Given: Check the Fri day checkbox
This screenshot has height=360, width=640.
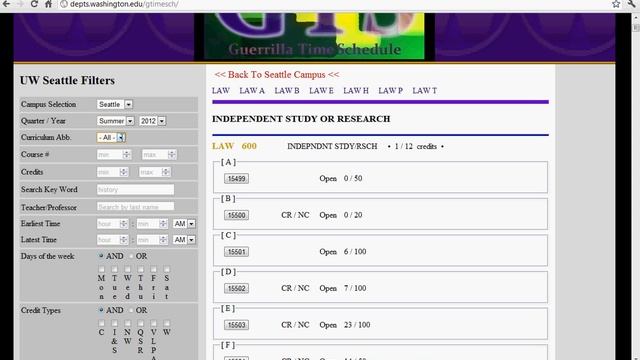Looking at the screenshot, I should point(153,269).
